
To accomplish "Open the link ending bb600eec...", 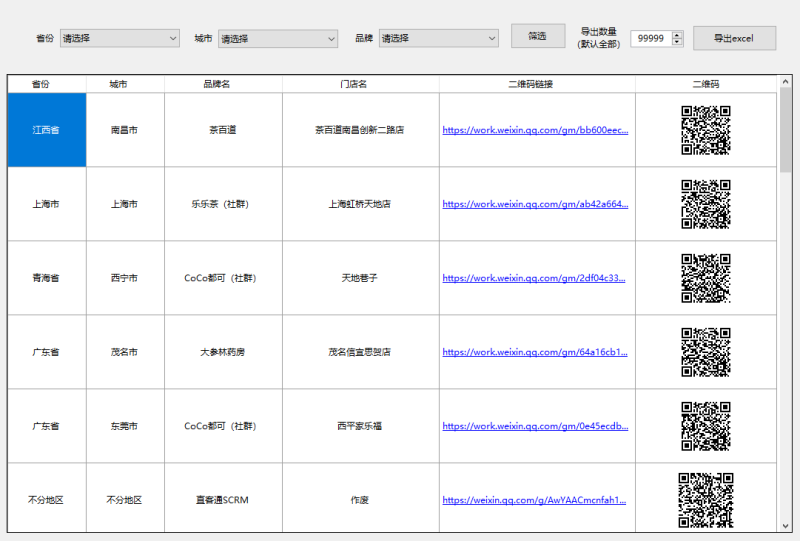I will [x=535, y=130].
